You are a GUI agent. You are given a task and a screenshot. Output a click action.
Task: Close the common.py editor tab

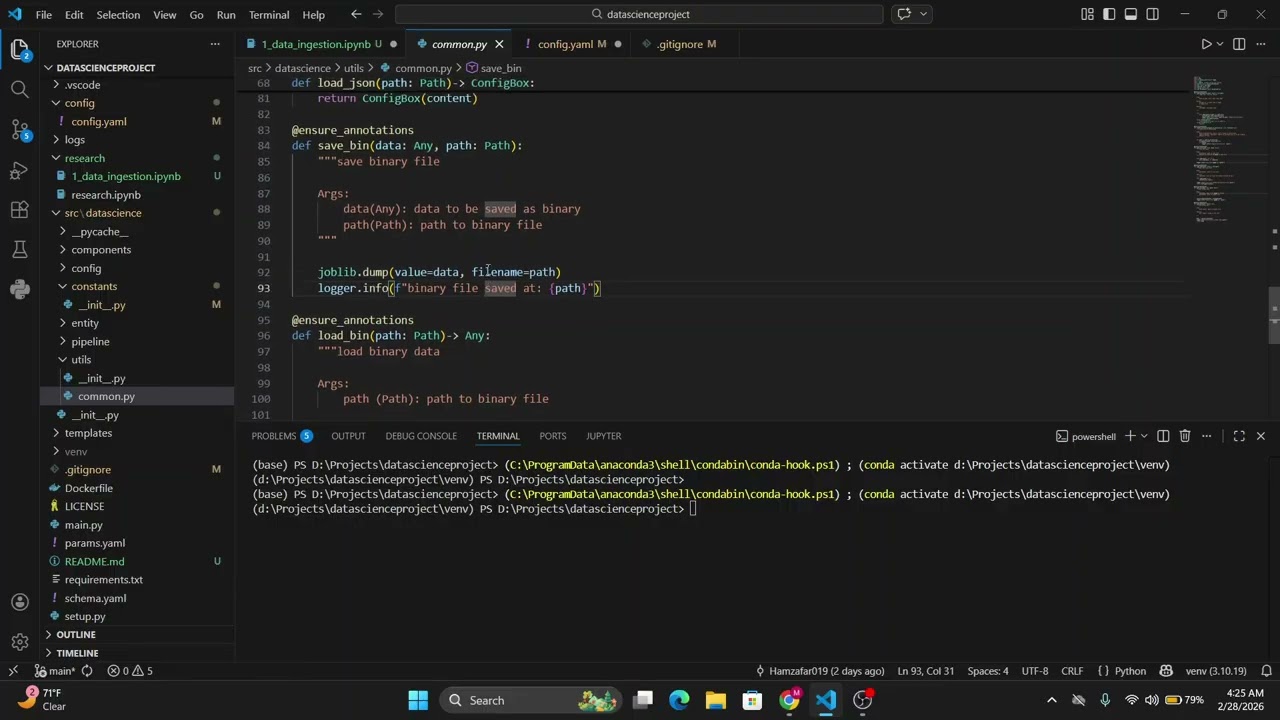[498, 44]
